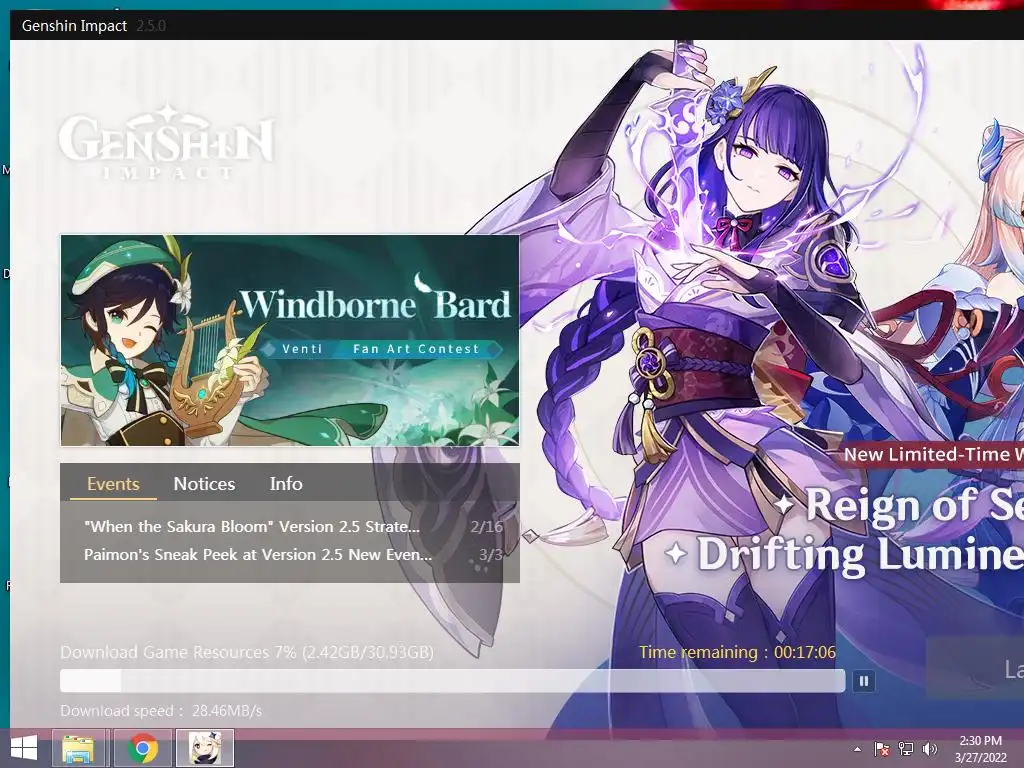The width and height of the screenshot is (1024, 768).
Task: Click the Genshin Impact logo
Action: (167, 142)
